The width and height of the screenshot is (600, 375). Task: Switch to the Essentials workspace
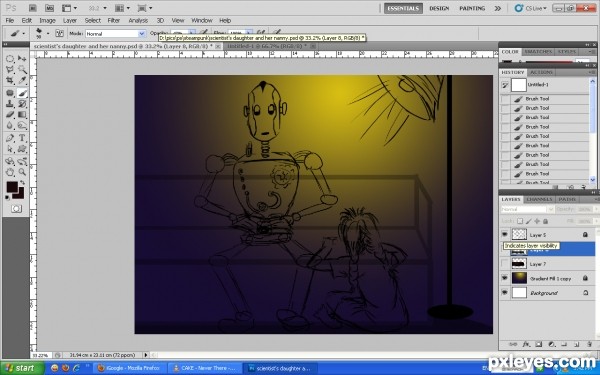tap(403, 8)
